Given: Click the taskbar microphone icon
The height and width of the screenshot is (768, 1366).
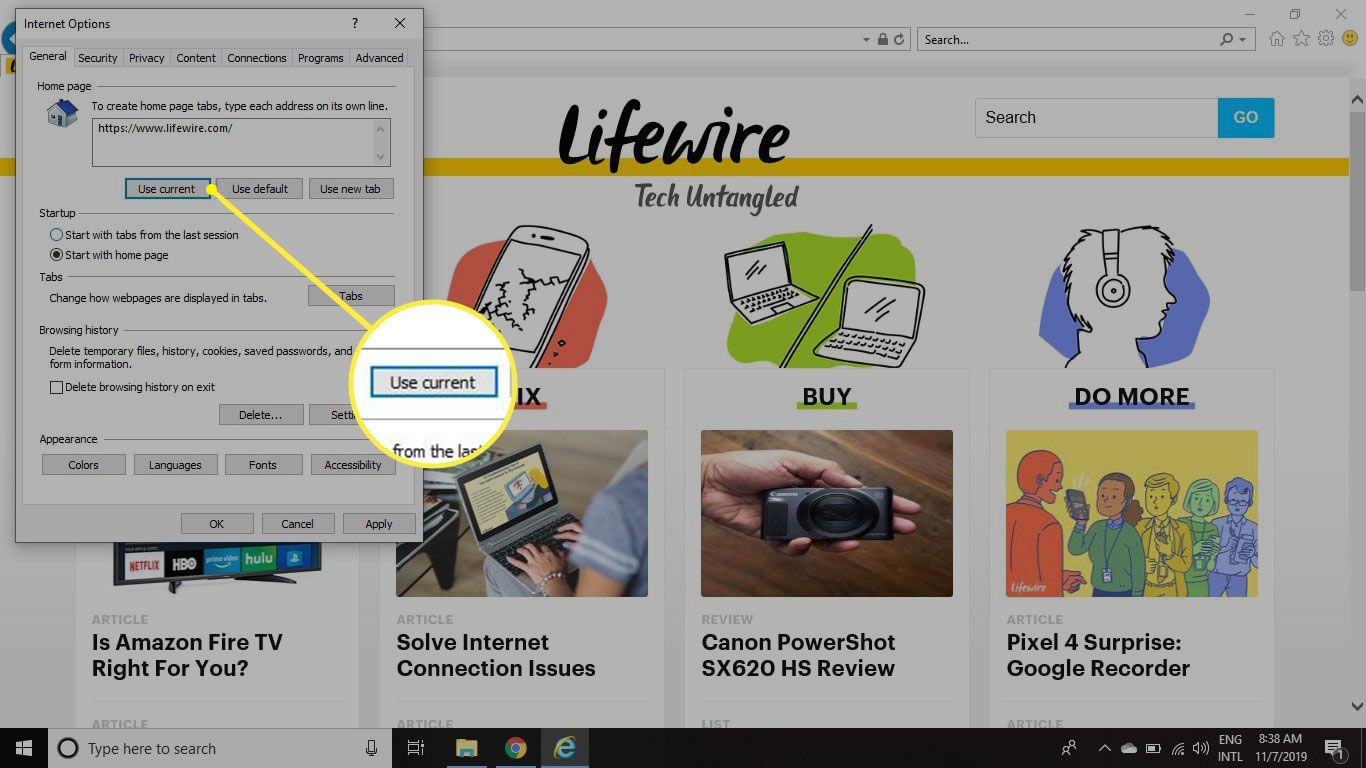Looking at the screenshot, I should tap(371, 748).
